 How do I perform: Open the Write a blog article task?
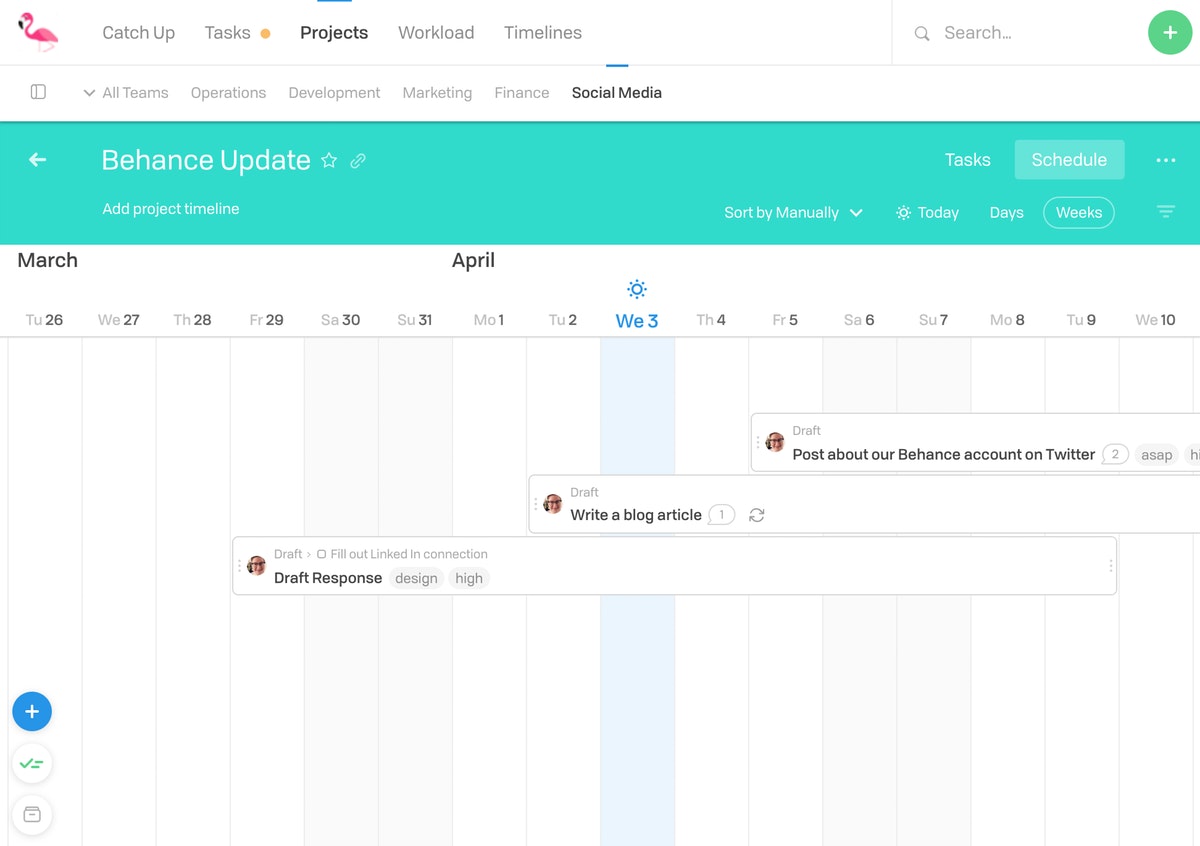point(636,515)
